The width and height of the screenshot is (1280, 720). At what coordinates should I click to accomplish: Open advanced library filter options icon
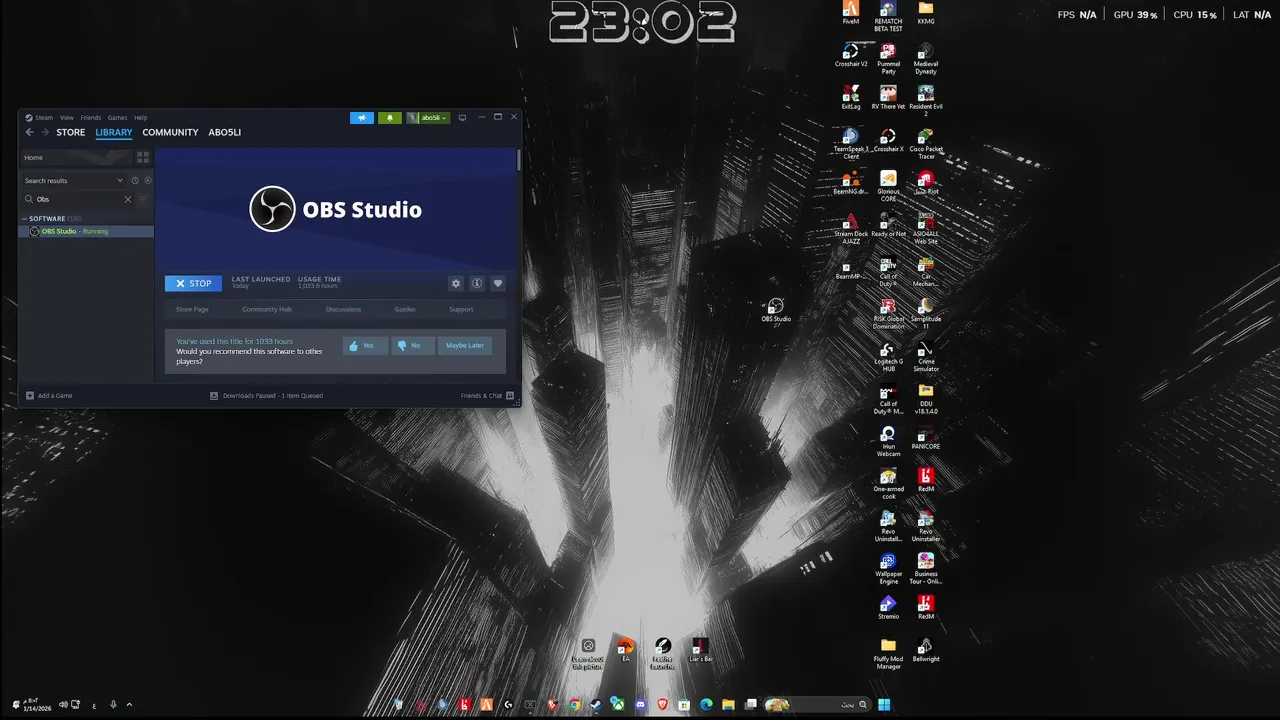coord(143,199)
